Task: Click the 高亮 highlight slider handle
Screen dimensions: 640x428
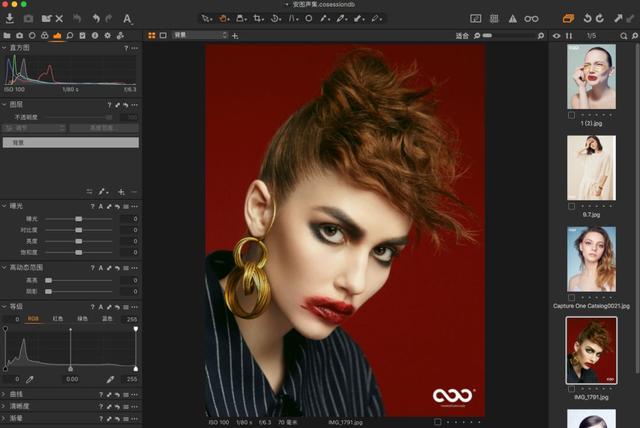Action: 48,280
